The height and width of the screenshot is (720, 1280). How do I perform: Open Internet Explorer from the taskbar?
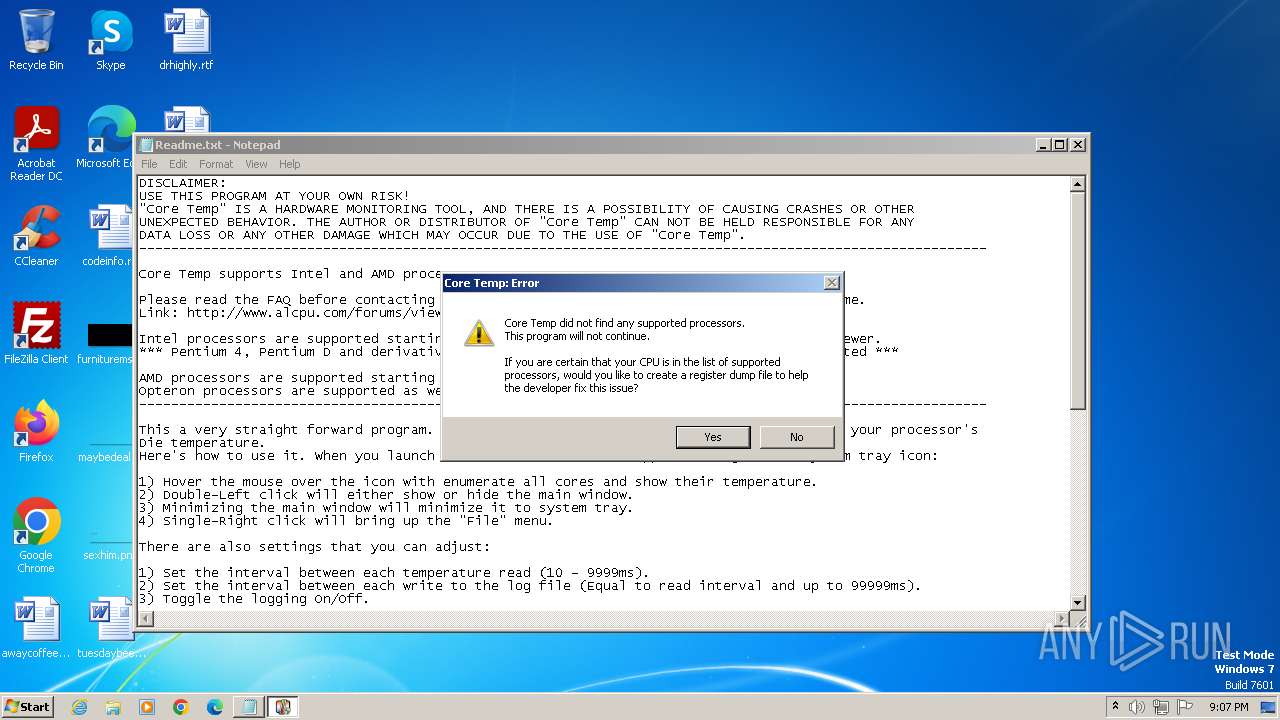(x=79, y=707)
